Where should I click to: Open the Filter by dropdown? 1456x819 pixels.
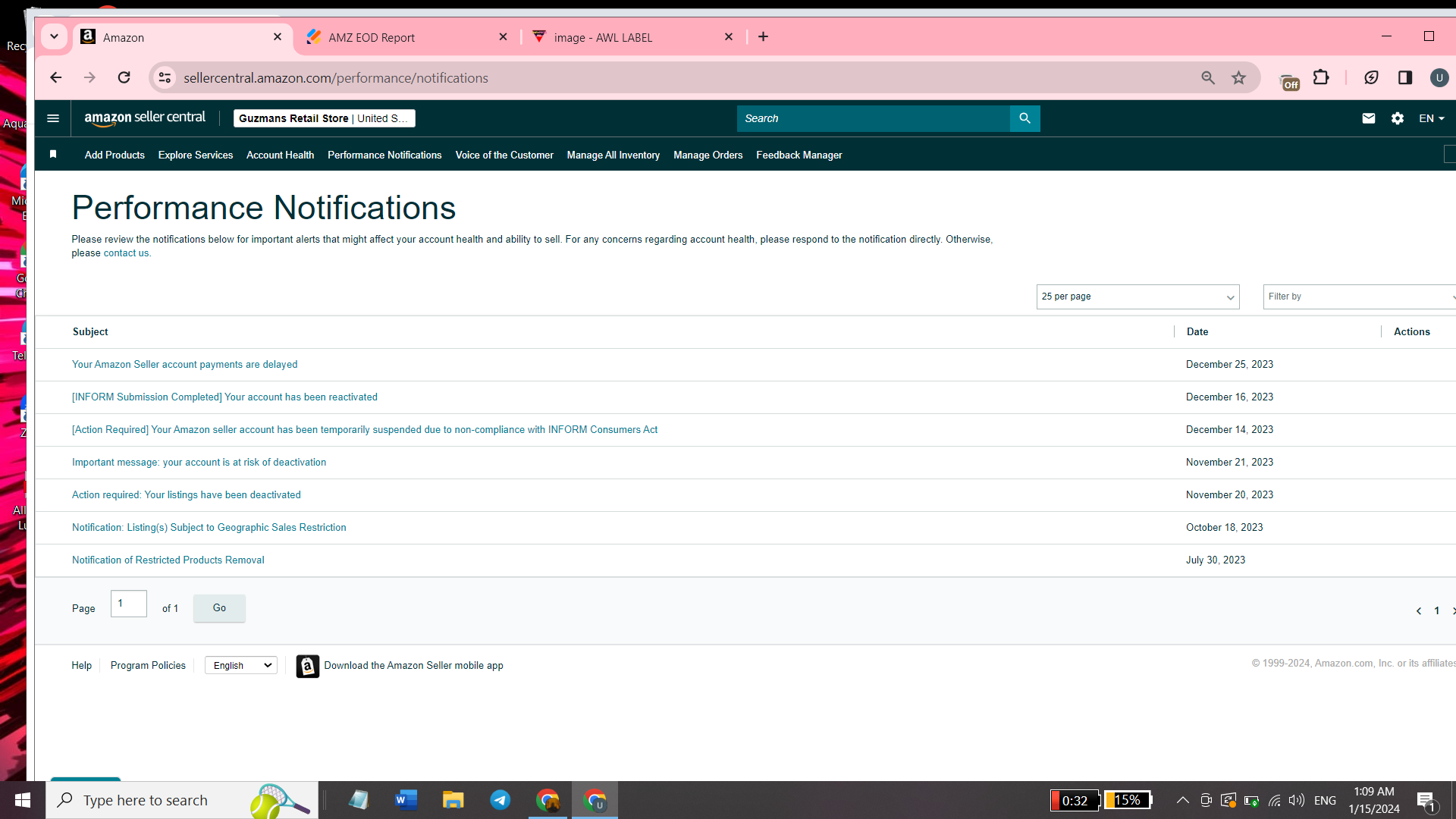tap(1360, 297)
